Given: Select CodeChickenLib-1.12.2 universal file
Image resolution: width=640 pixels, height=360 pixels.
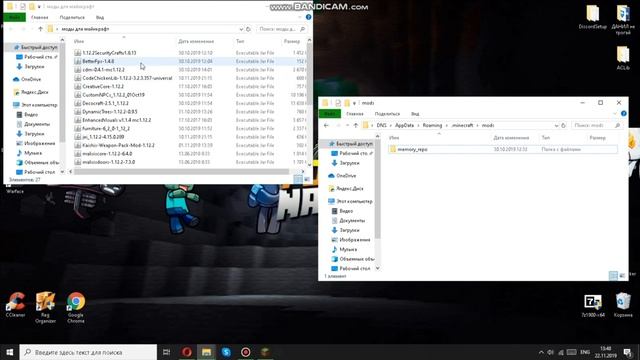Looking at the screenshot, I should pyautogui.click(x=127, y=78).
